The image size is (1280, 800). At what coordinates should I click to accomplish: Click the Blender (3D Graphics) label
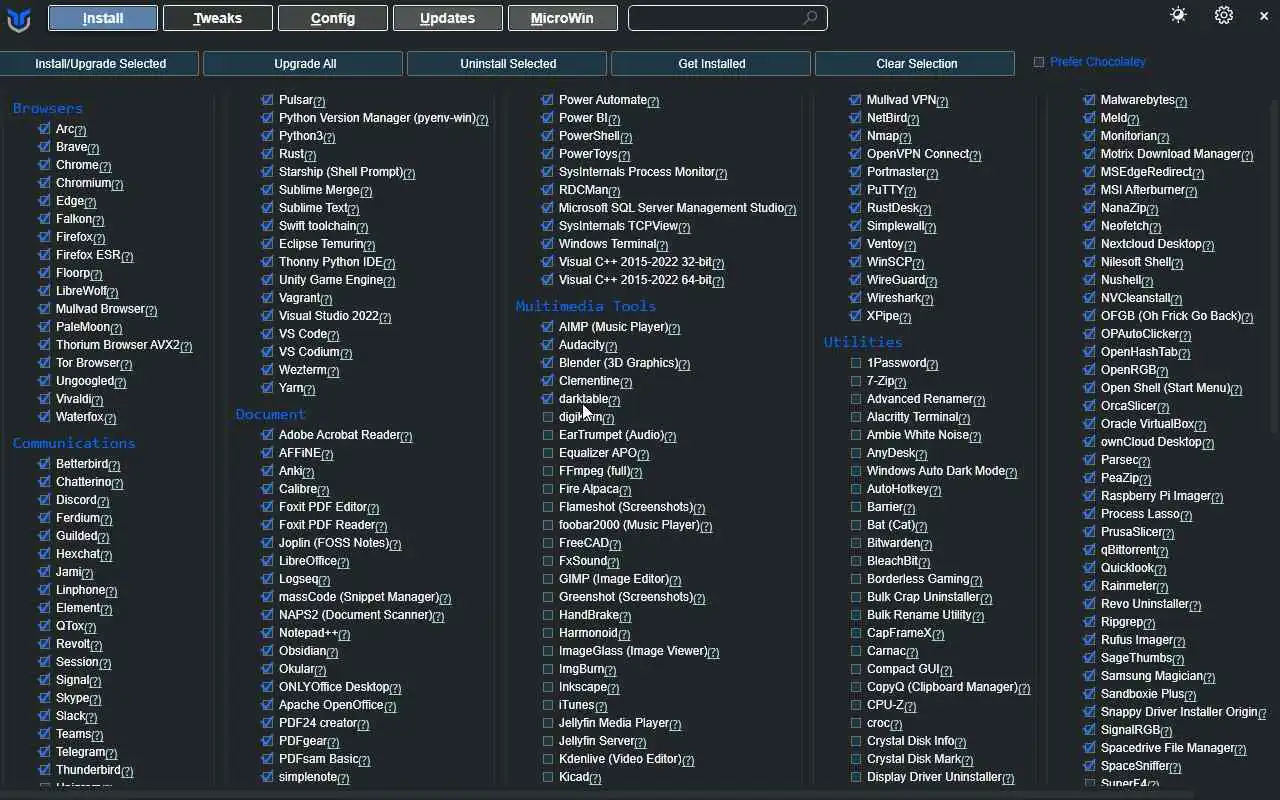coord(618,363)
